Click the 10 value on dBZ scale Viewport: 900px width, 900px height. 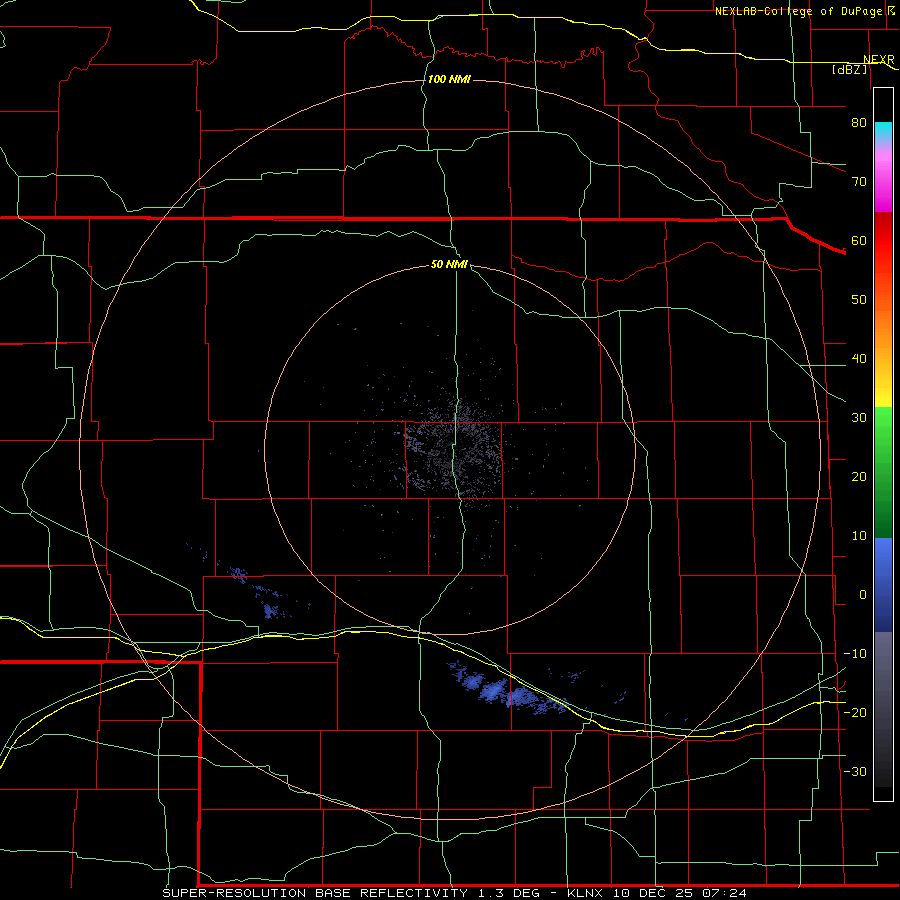pyautogui.click(x=859, y=536)
